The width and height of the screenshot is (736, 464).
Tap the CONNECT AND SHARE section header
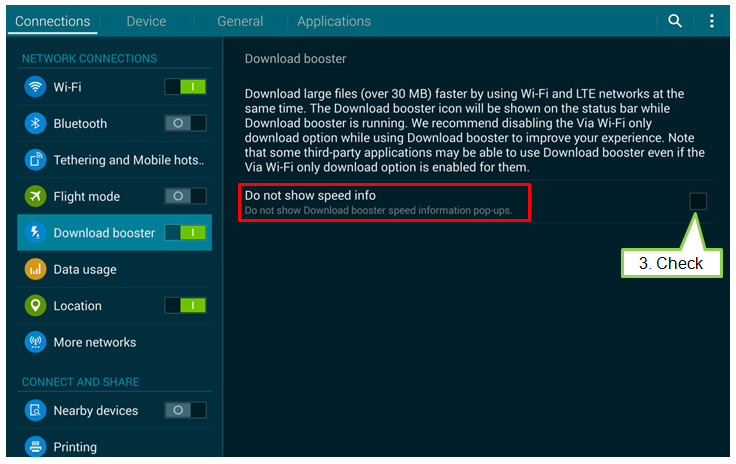click(x=80, y=382)
